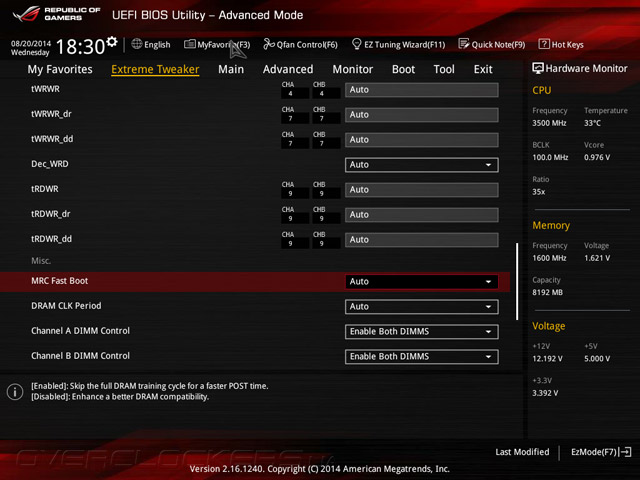Click the EzMode(F7) exit arrow icon
The image size is (640, 480).
625,452
